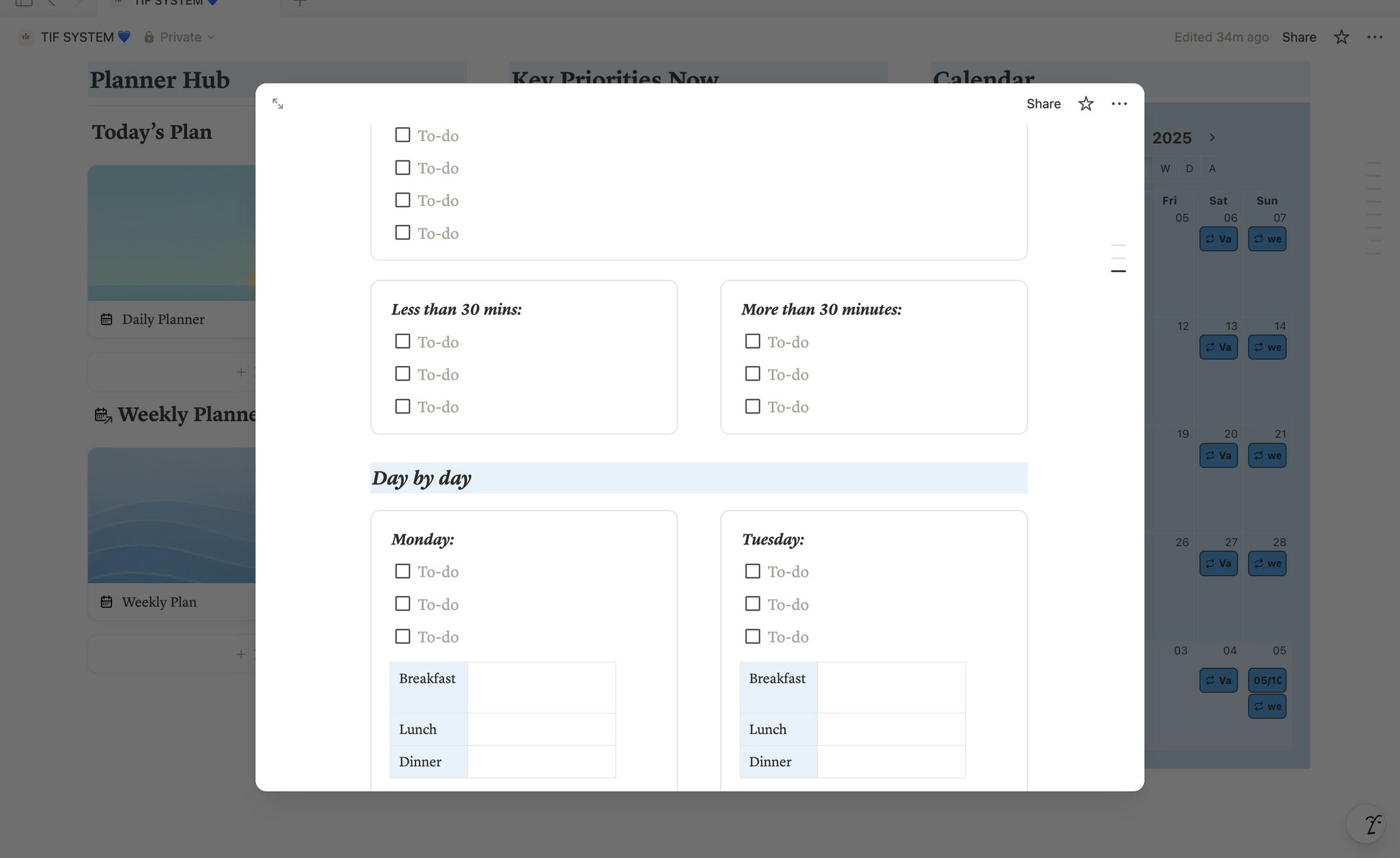This screenshot has width=1400, height=858.
Task: Open the recurring Va event on Sat 06
Action: coord(1218,239)
